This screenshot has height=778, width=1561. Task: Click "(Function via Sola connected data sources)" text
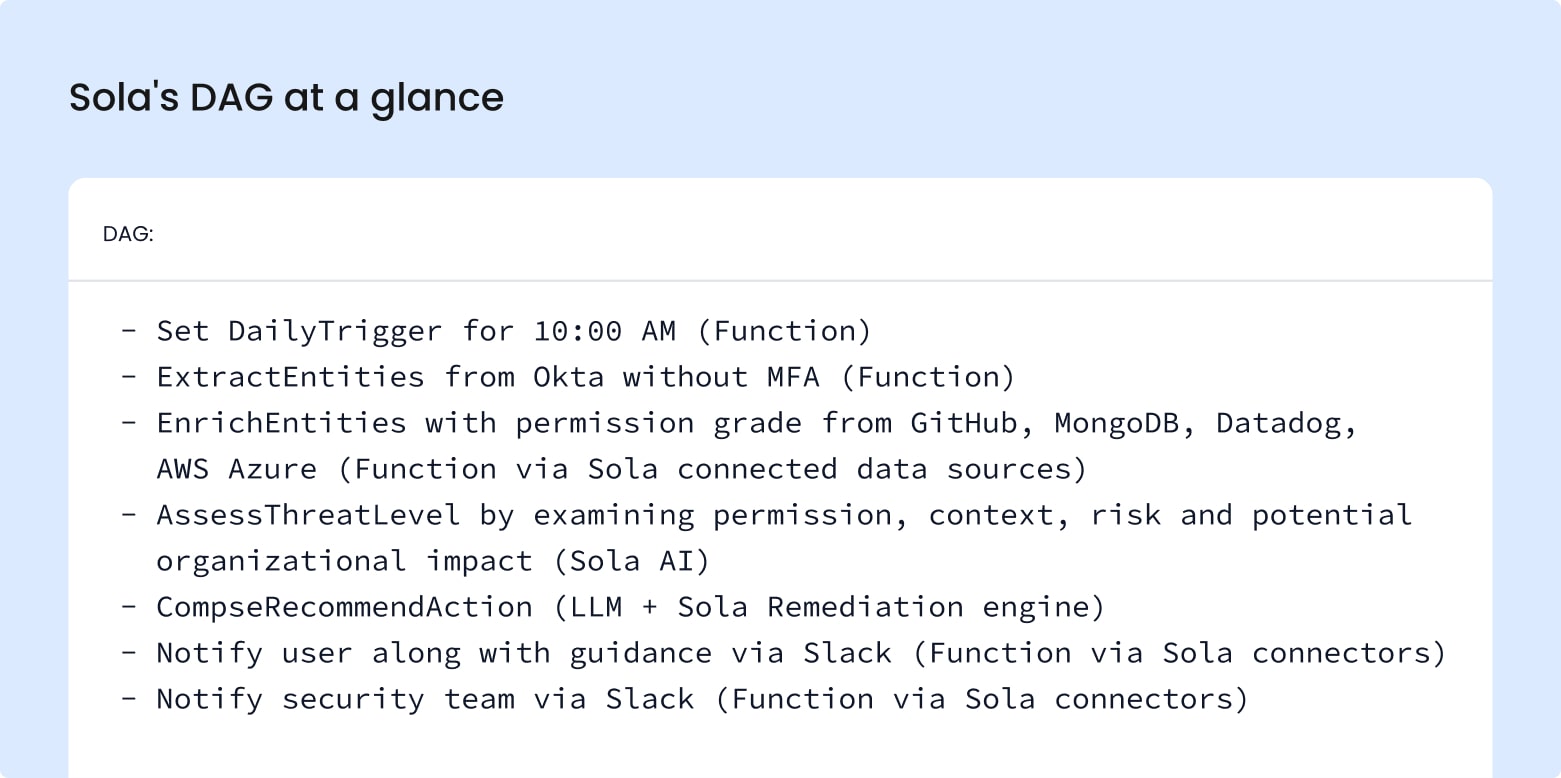coord(719,469)
